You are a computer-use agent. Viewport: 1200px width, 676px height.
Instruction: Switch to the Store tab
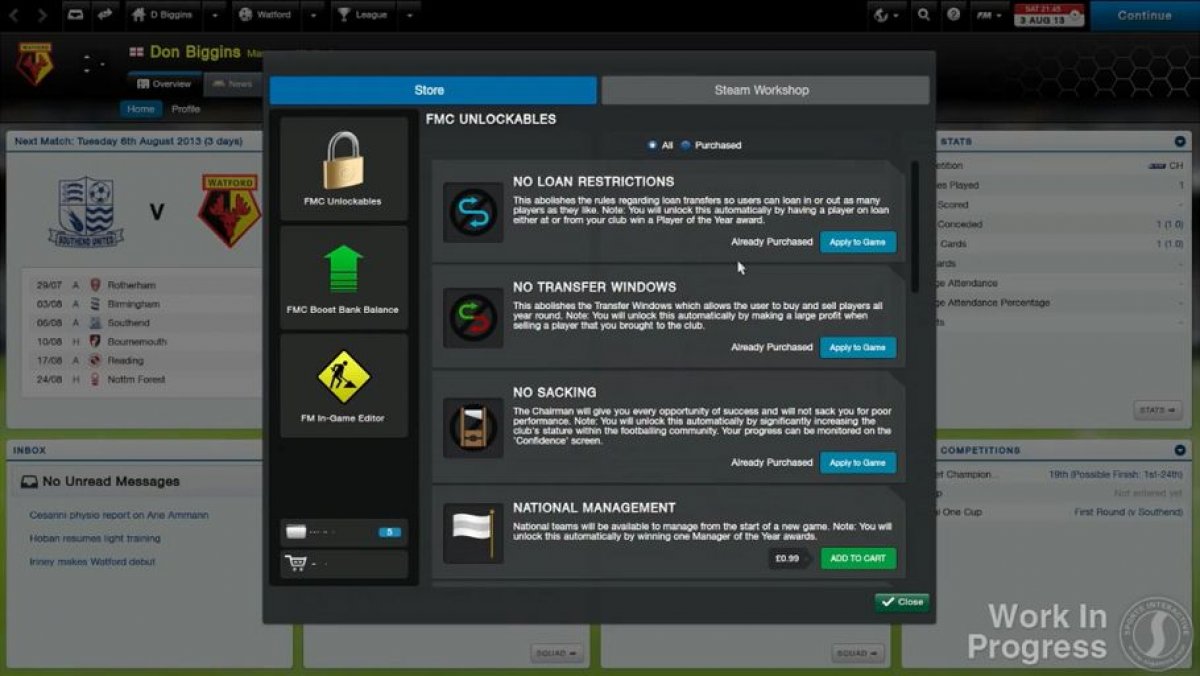[x=432, y=90]
